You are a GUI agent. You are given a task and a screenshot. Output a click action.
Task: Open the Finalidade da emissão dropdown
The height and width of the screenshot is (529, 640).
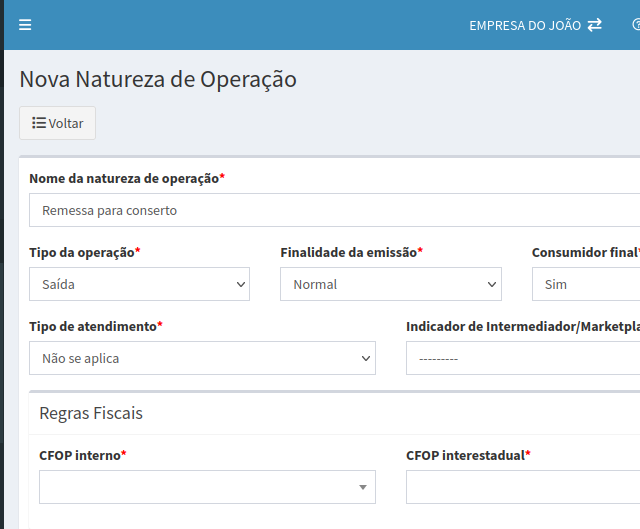(390, 284)
